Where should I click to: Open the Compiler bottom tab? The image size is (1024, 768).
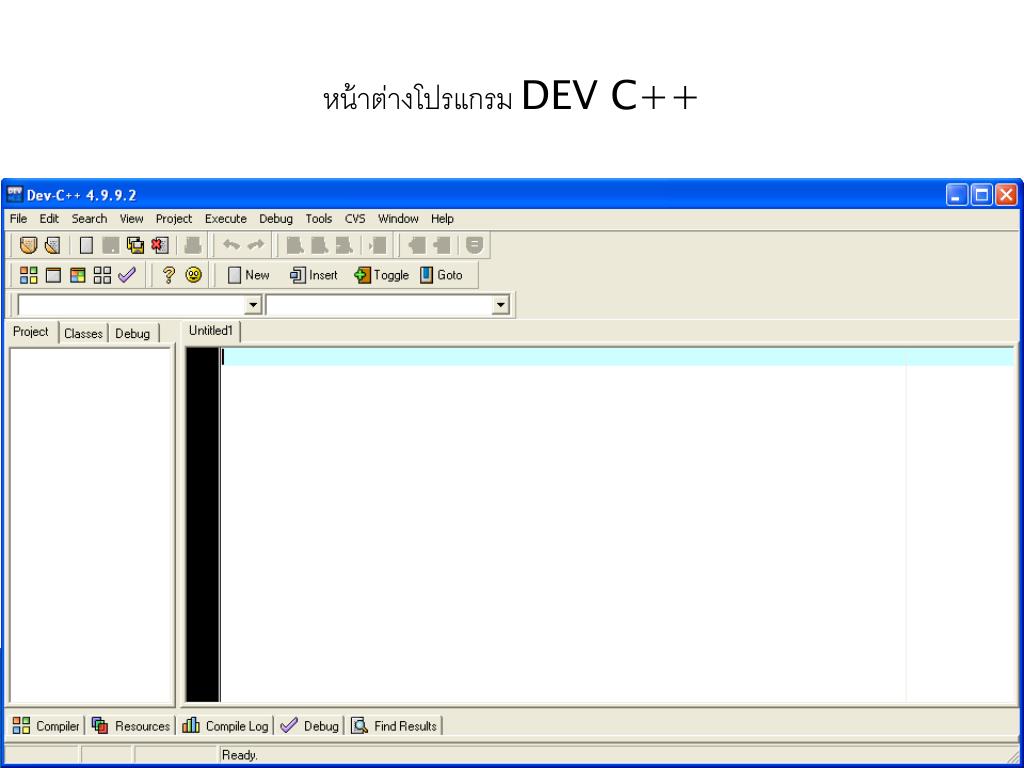point(46,726)
